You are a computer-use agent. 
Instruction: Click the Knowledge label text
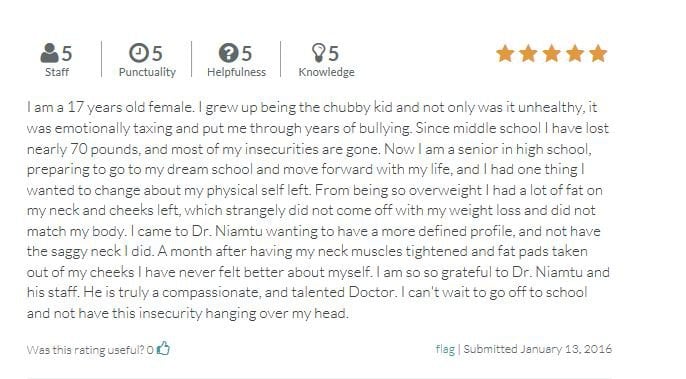pos(326,72)
